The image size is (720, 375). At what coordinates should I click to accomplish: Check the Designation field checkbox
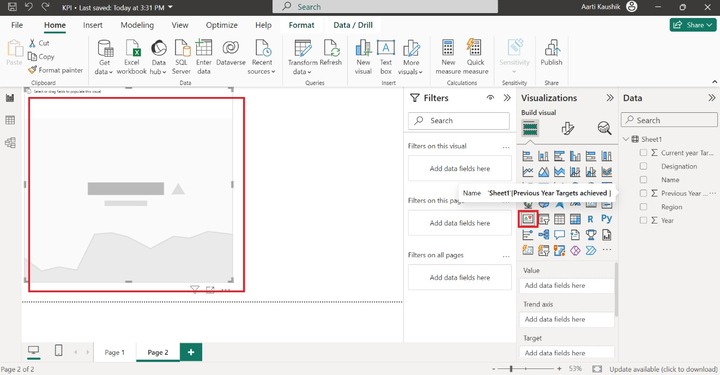tap(643, 166)
